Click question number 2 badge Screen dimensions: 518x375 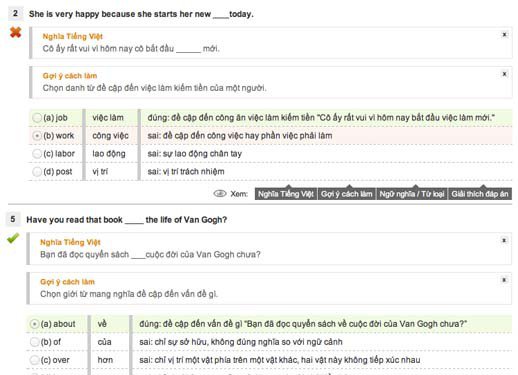pos(15,13)
